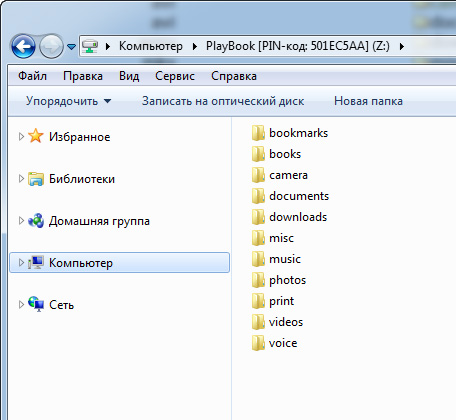
Task: Open the bookmarks folder icon
Action: click(258, 133)
